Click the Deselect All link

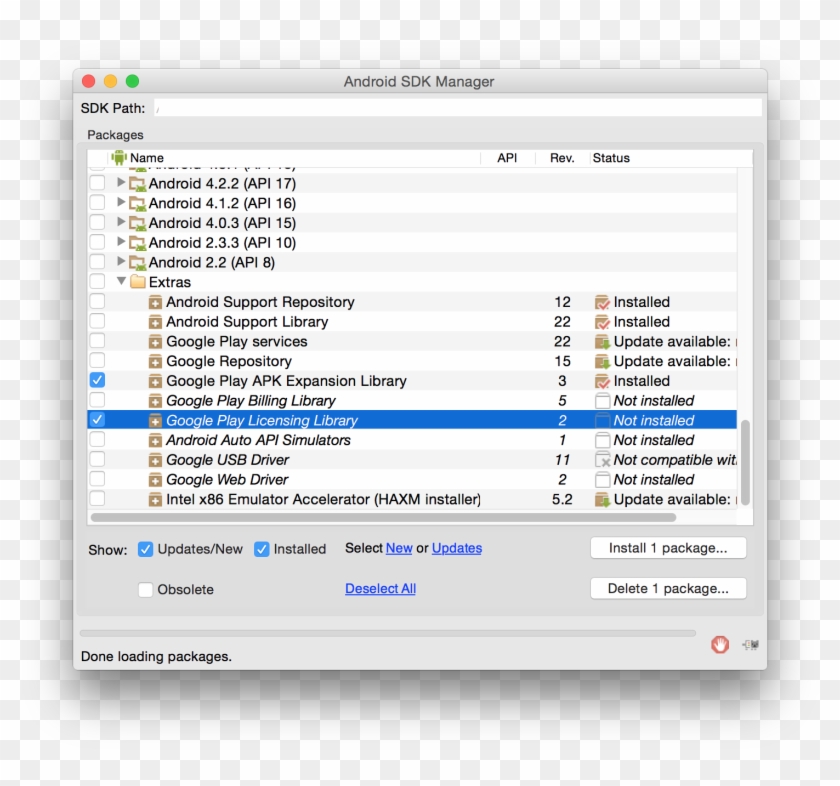[x=380, y=589]
